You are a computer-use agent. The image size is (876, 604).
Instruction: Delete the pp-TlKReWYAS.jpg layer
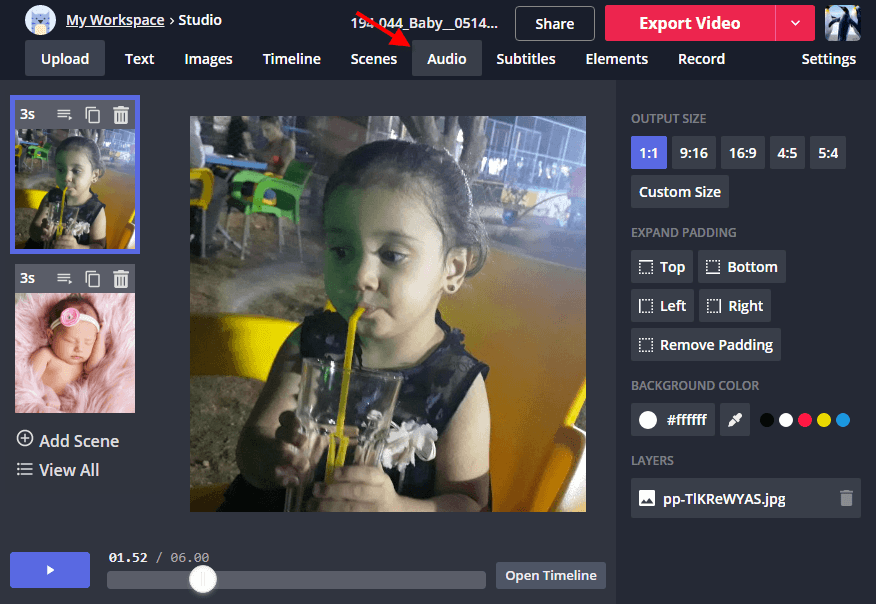tap(846, 498)
